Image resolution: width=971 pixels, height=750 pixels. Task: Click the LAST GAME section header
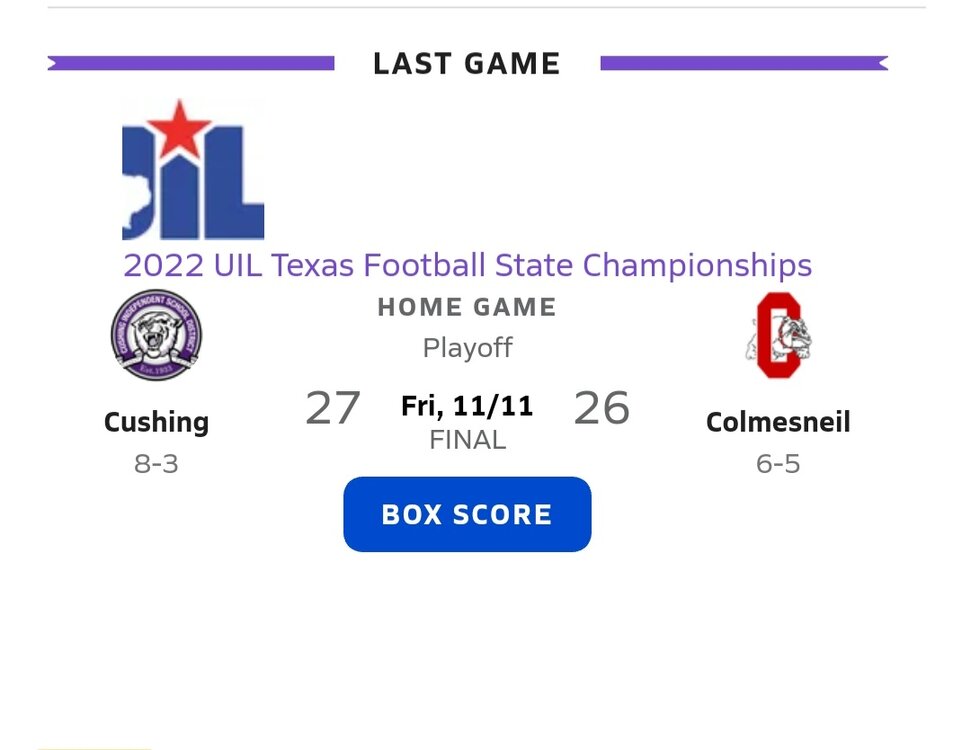click(466, 63)
